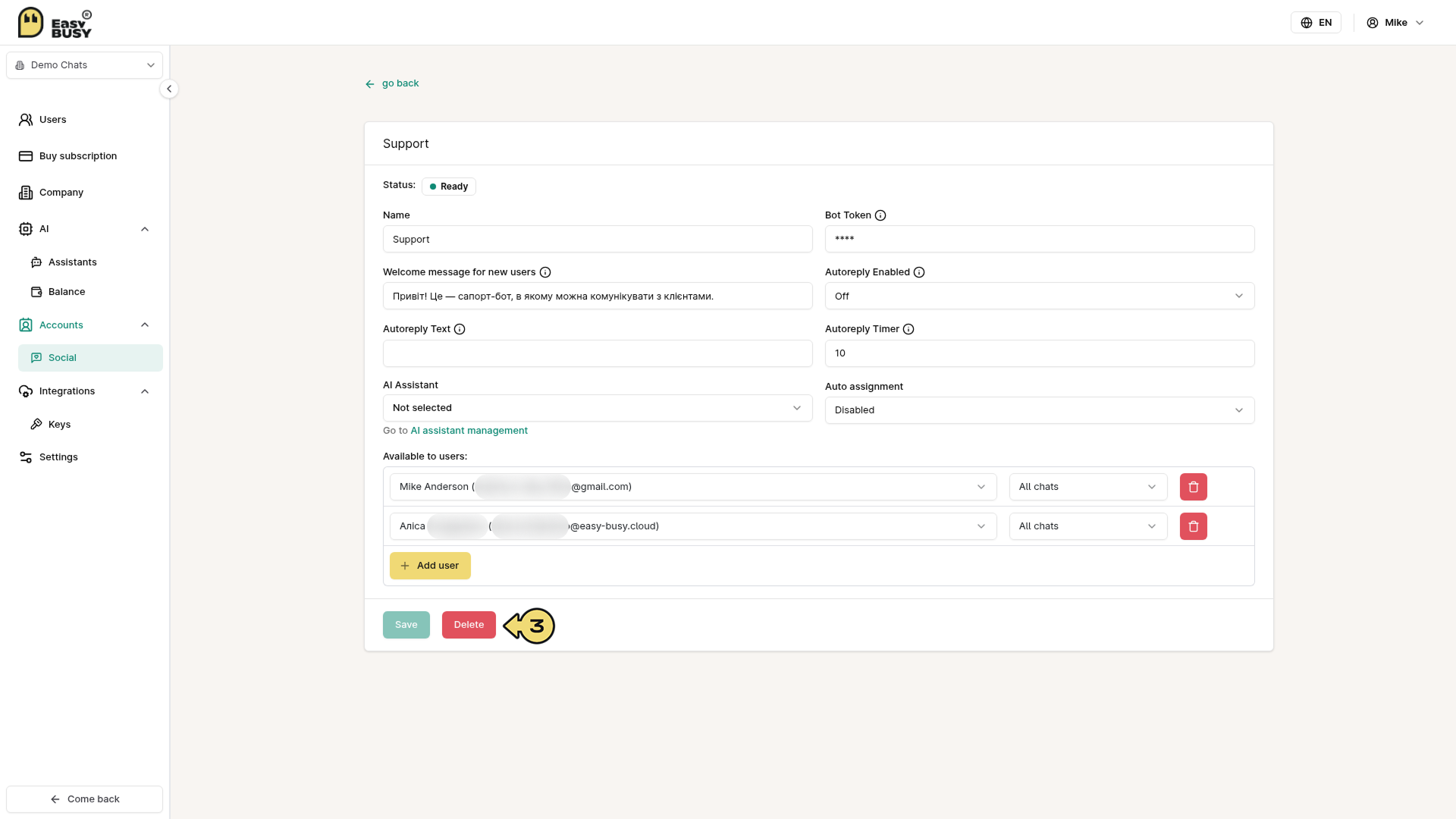Collapse the Accounts menu group
Screen dimensions: 1456x819
[145, 325]
